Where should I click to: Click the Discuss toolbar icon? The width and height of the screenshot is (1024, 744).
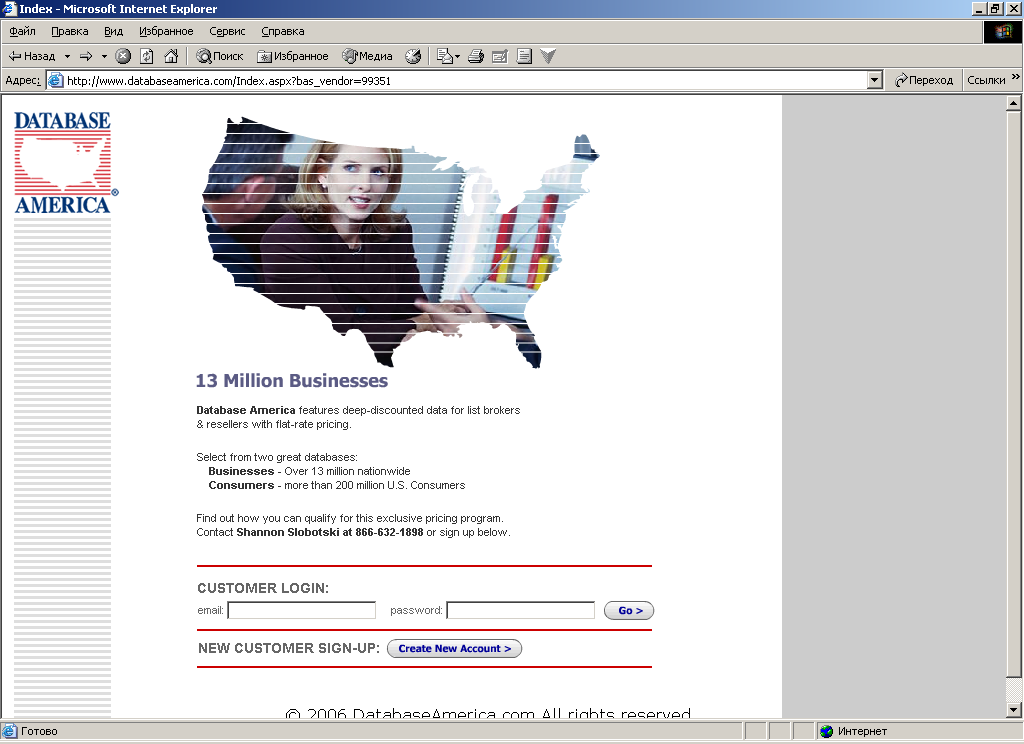524,56
